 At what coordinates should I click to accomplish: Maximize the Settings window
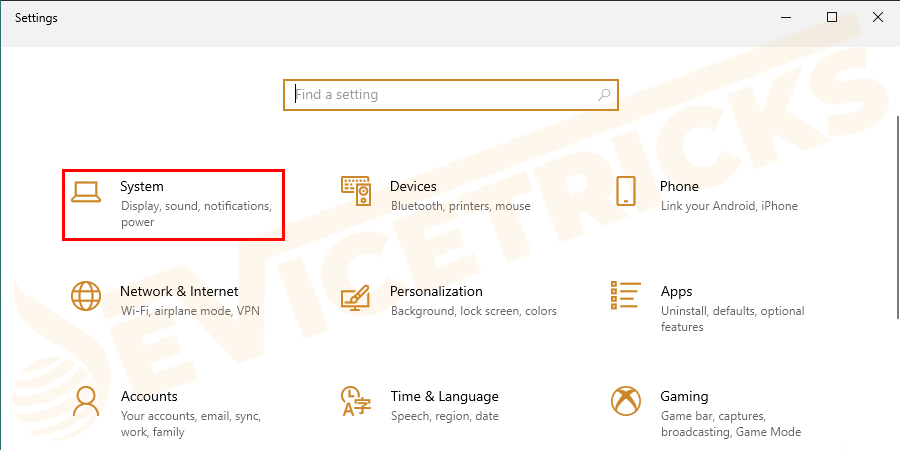[832, 17]
